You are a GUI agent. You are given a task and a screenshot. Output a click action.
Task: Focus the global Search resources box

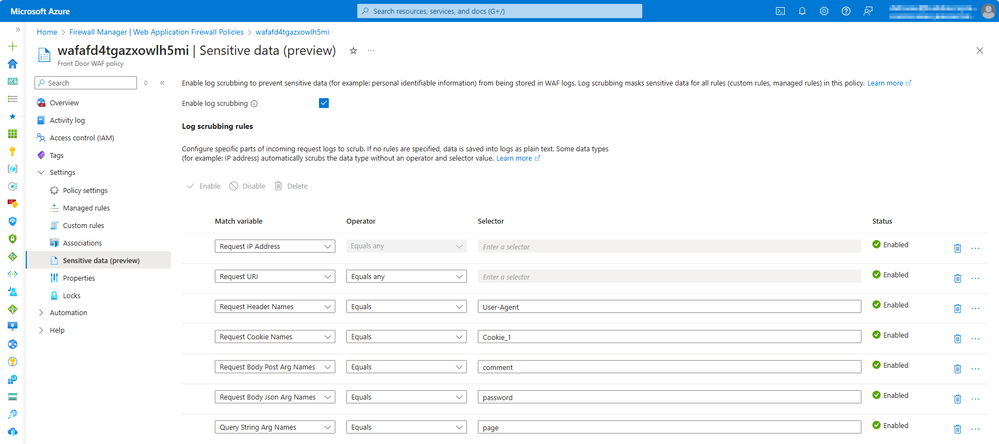(x=500, y=11)
